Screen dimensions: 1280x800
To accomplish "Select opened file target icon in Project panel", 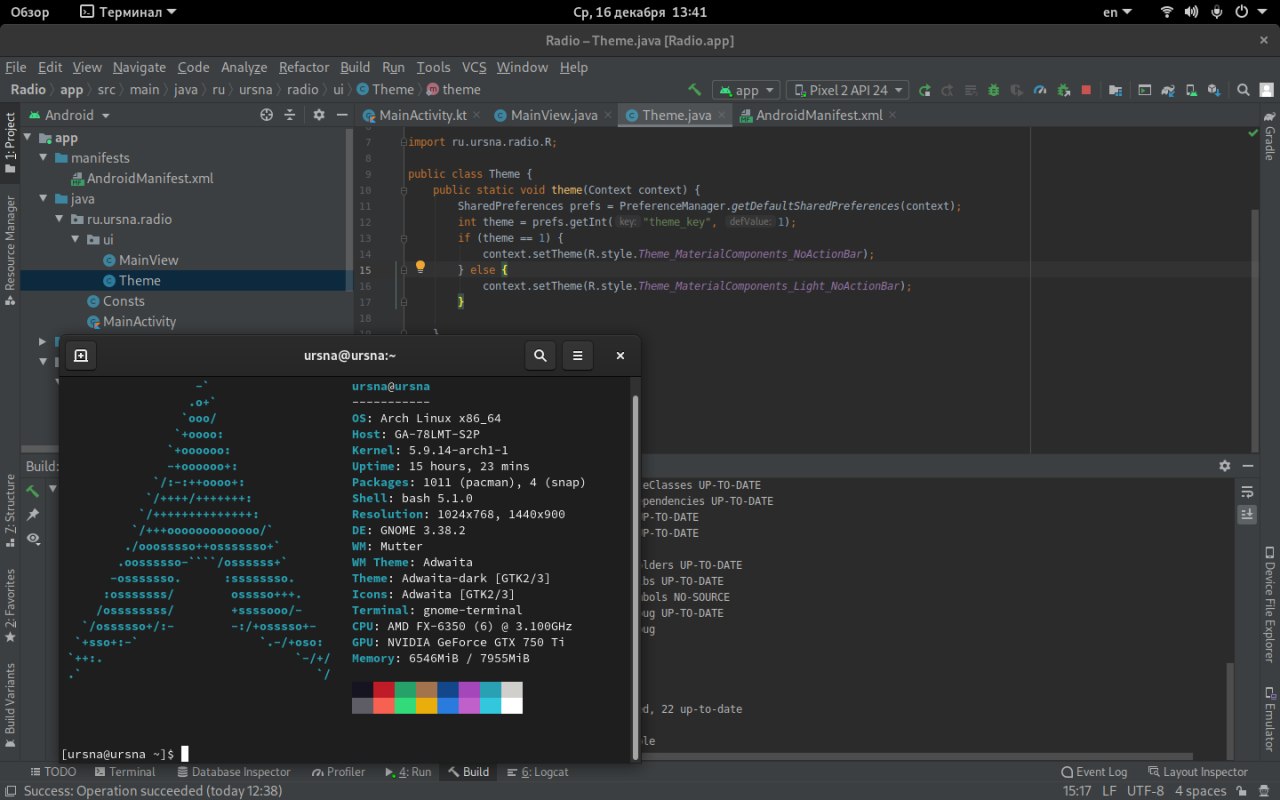I will point(267,115).
